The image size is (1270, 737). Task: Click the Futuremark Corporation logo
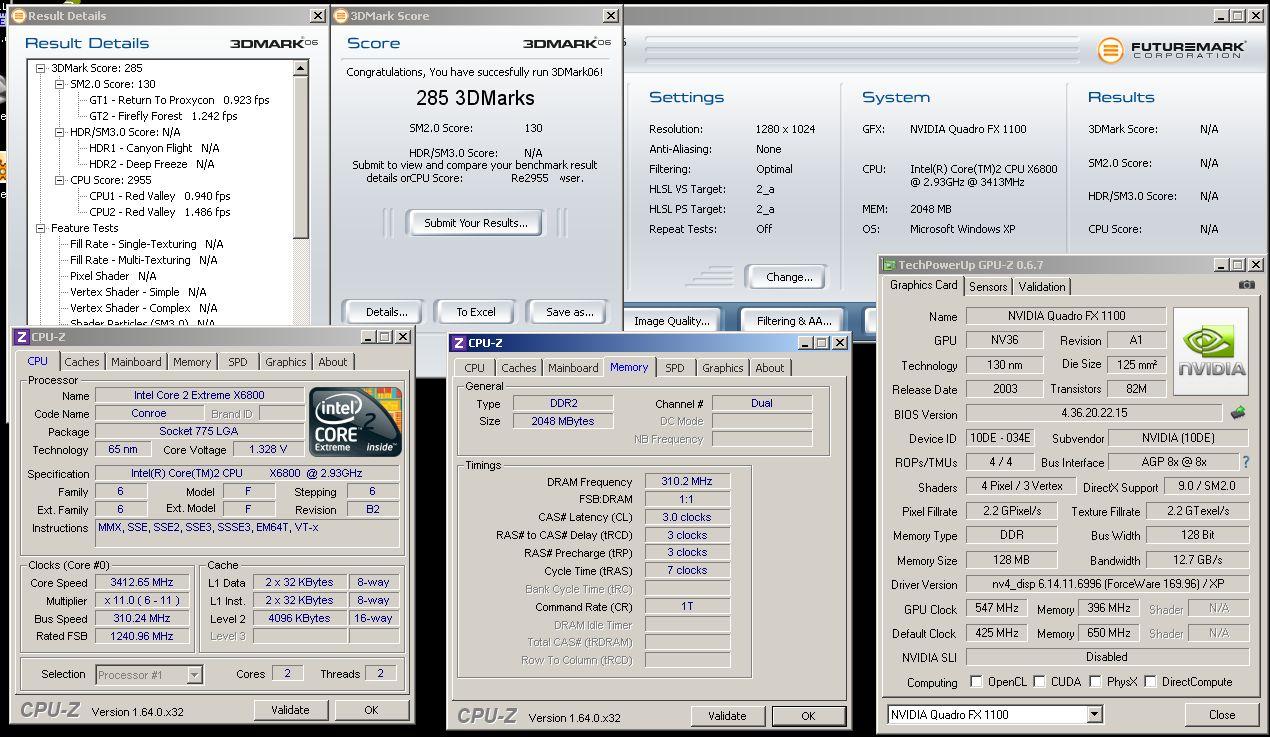1171,50
